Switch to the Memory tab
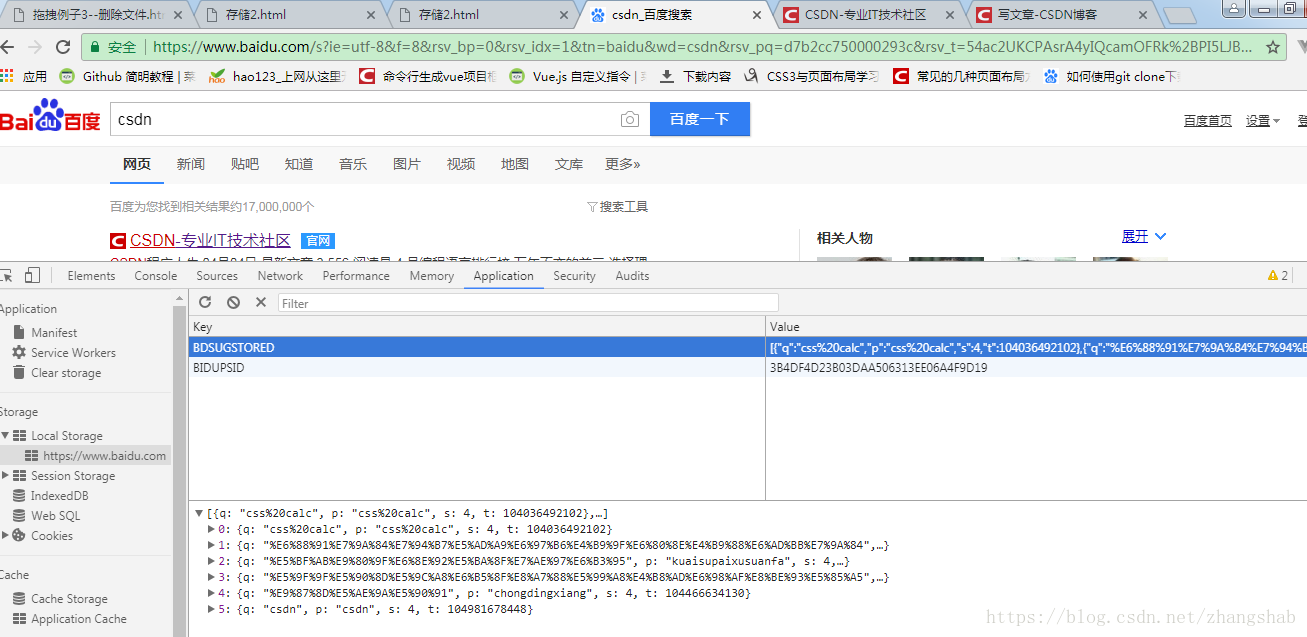Screen dimensions: 1307x637 [431, 276]
